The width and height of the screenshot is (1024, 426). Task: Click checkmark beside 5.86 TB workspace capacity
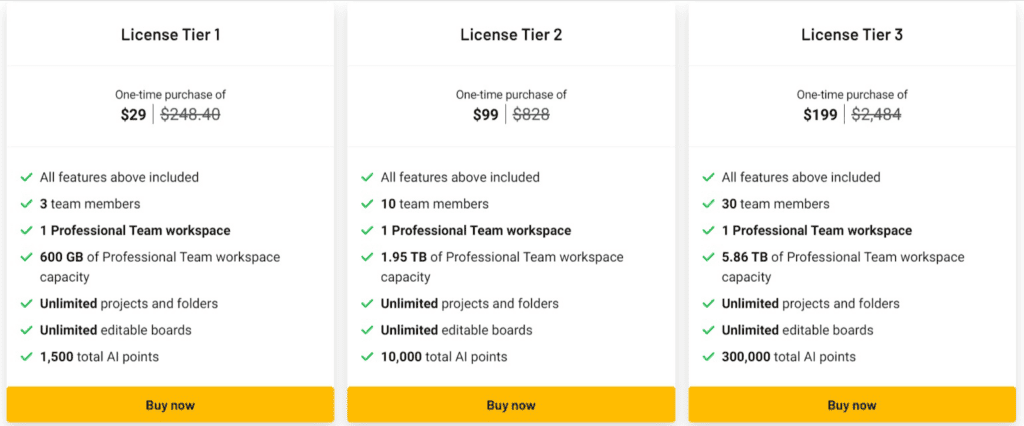(x=709, y=257)
